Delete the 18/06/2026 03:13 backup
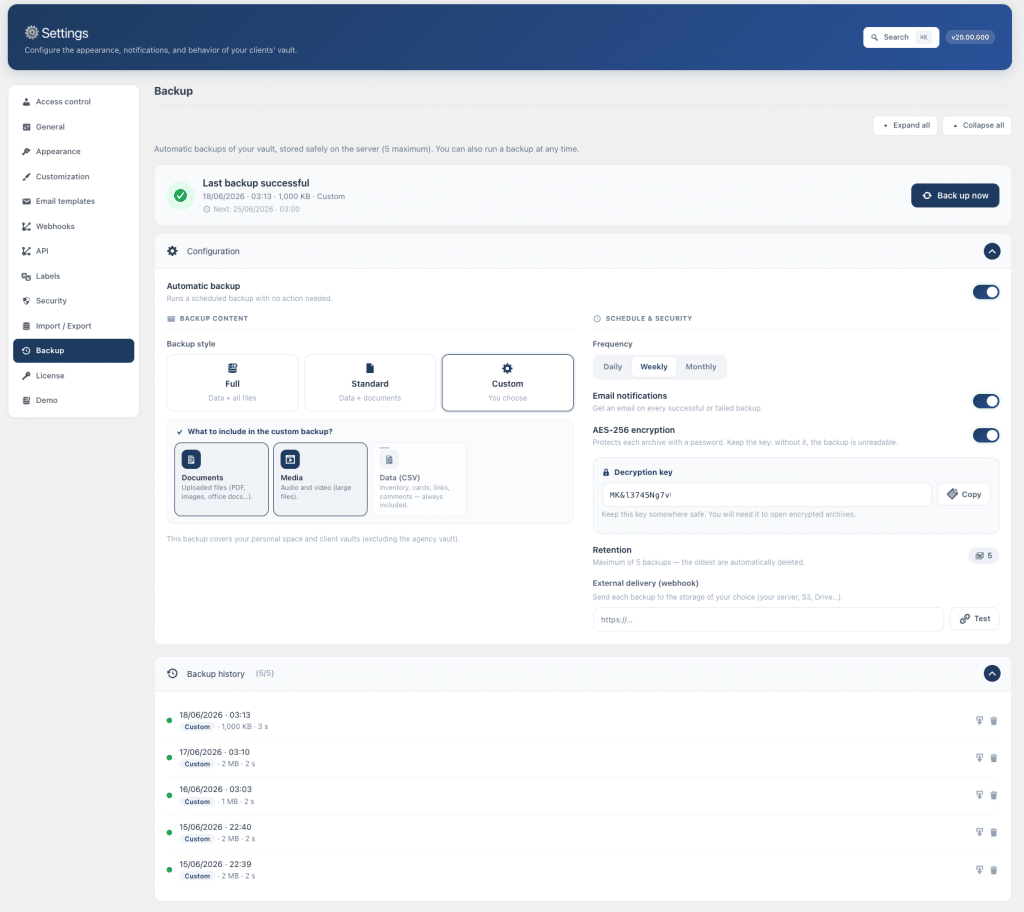 pyautogui.click(x=993, y=721)
